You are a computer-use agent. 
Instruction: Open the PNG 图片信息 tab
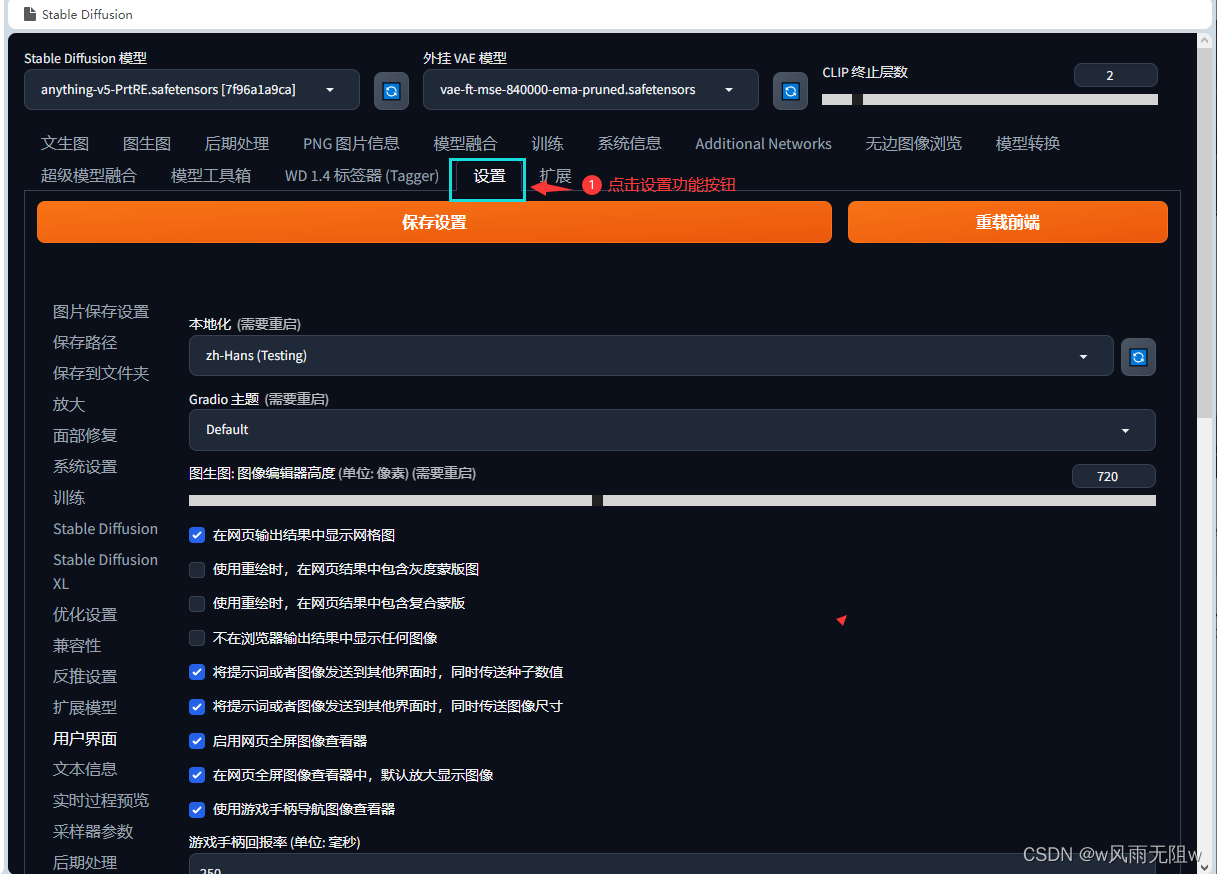point(351,143)
